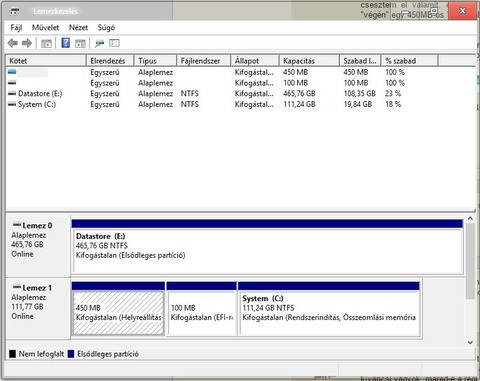480x381 pixels.
Task: Click the Forward arrow toolbar icon
Action: coord(27,43)
